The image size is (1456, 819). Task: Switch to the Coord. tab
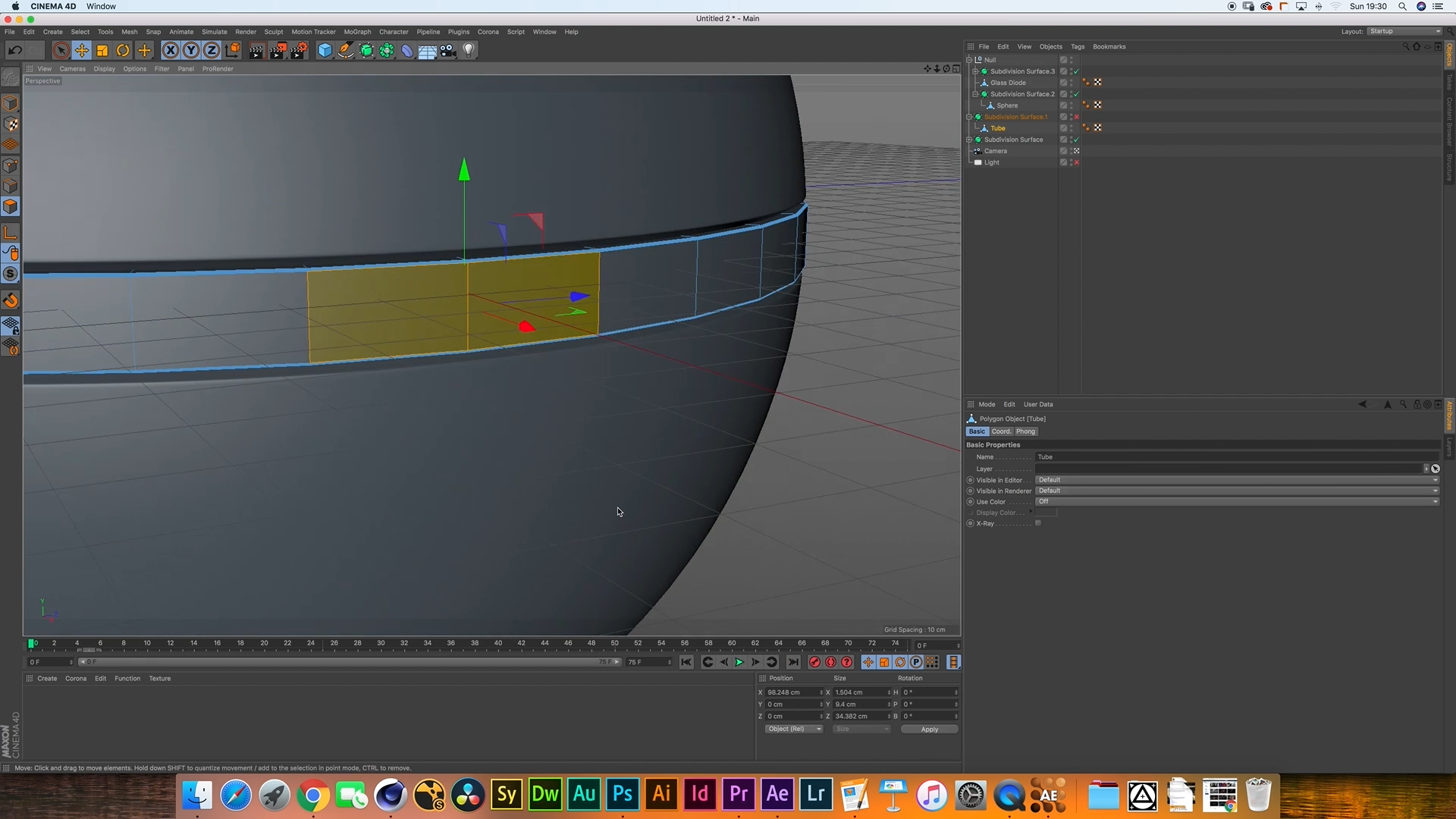(1001, 431)
